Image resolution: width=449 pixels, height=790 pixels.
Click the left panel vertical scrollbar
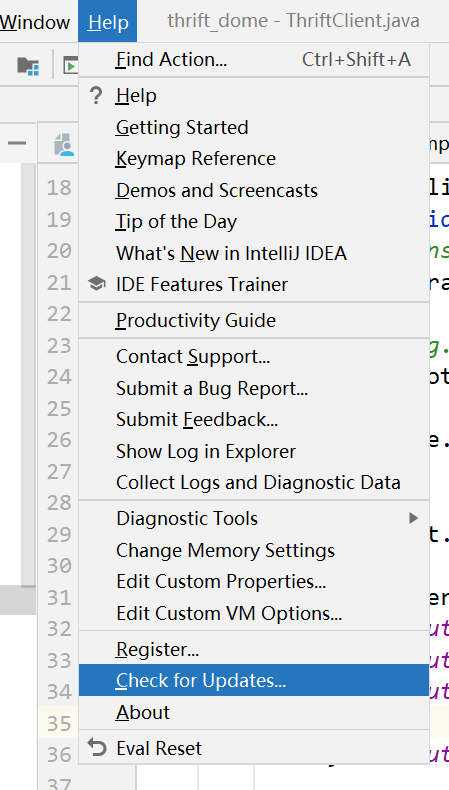pos(29,374)
